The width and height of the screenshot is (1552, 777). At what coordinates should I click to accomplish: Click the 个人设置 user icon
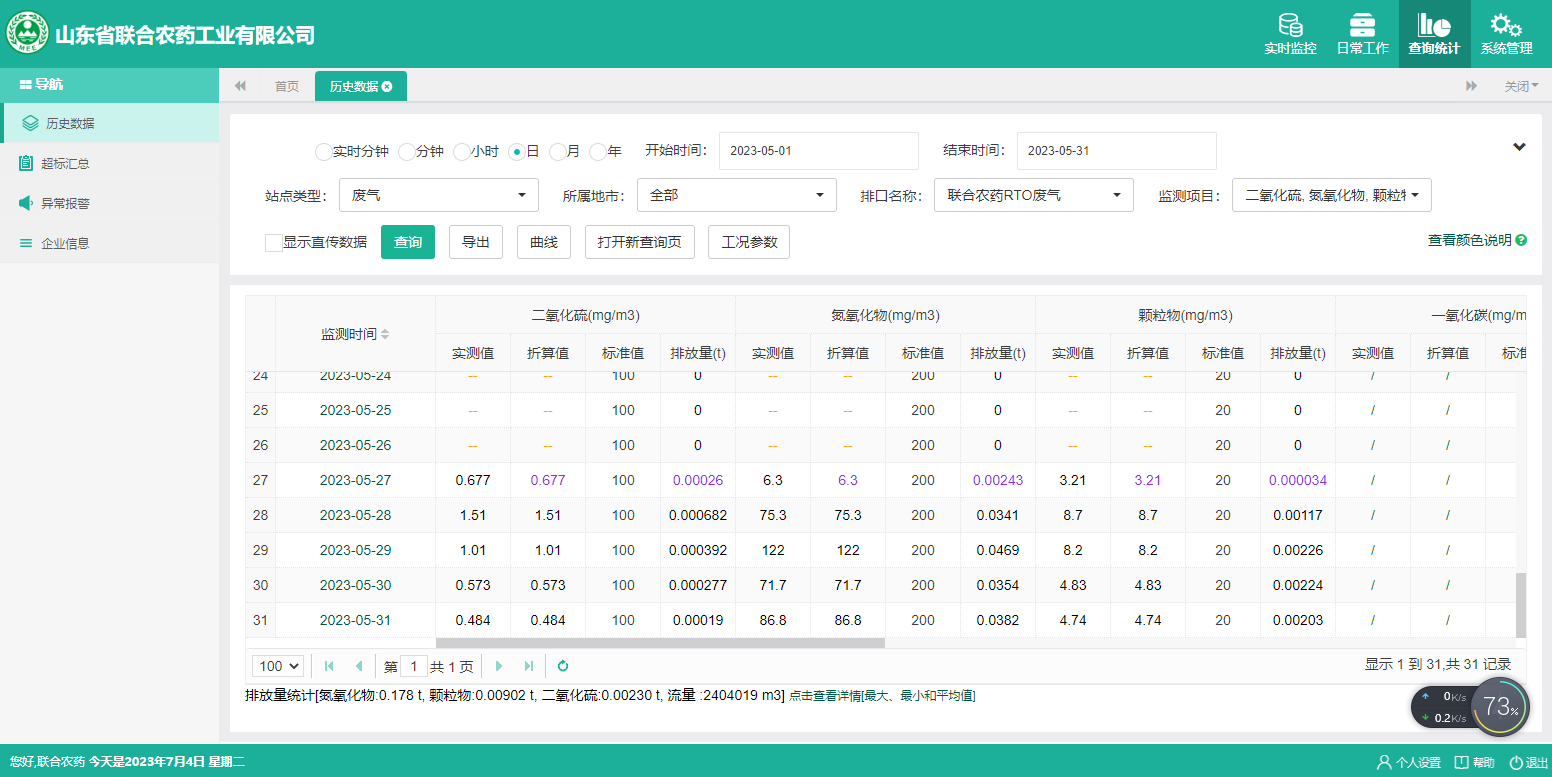[1384, 762]
